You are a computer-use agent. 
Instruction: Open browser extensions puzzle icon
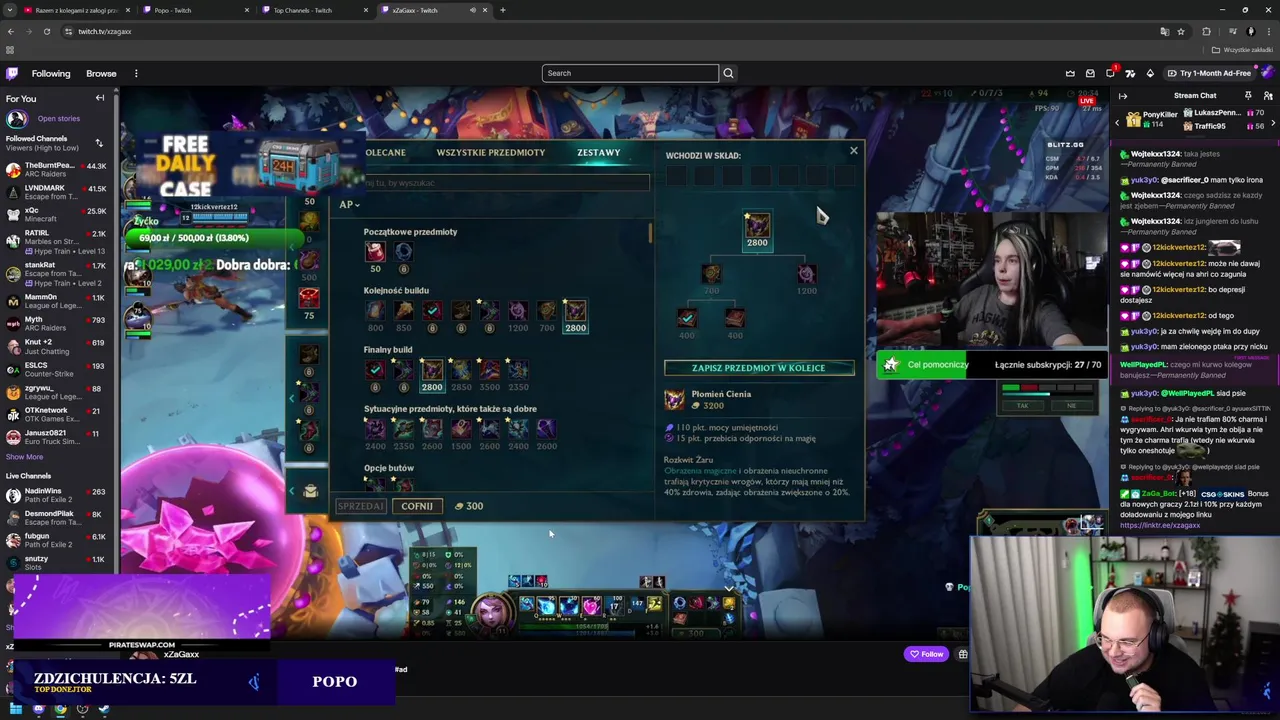click(1206, 31)
